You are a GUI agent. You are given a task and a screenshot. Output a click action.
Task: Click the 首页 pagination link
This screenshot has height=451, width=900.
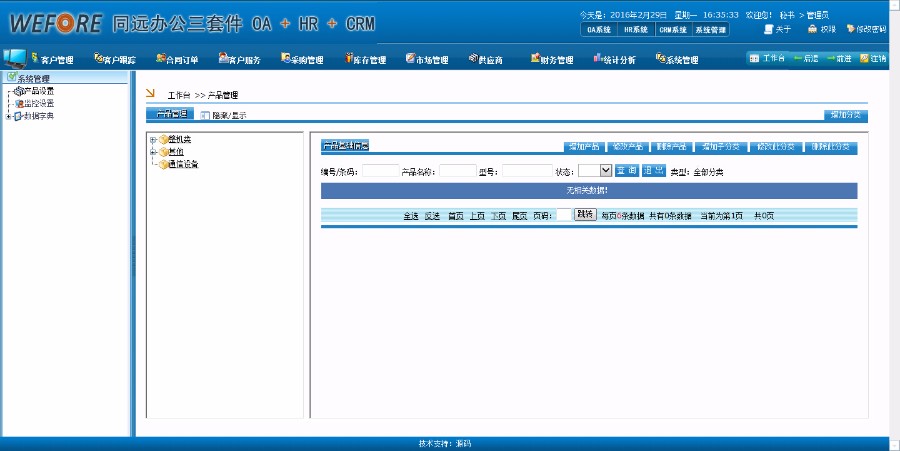coord(456,216)
